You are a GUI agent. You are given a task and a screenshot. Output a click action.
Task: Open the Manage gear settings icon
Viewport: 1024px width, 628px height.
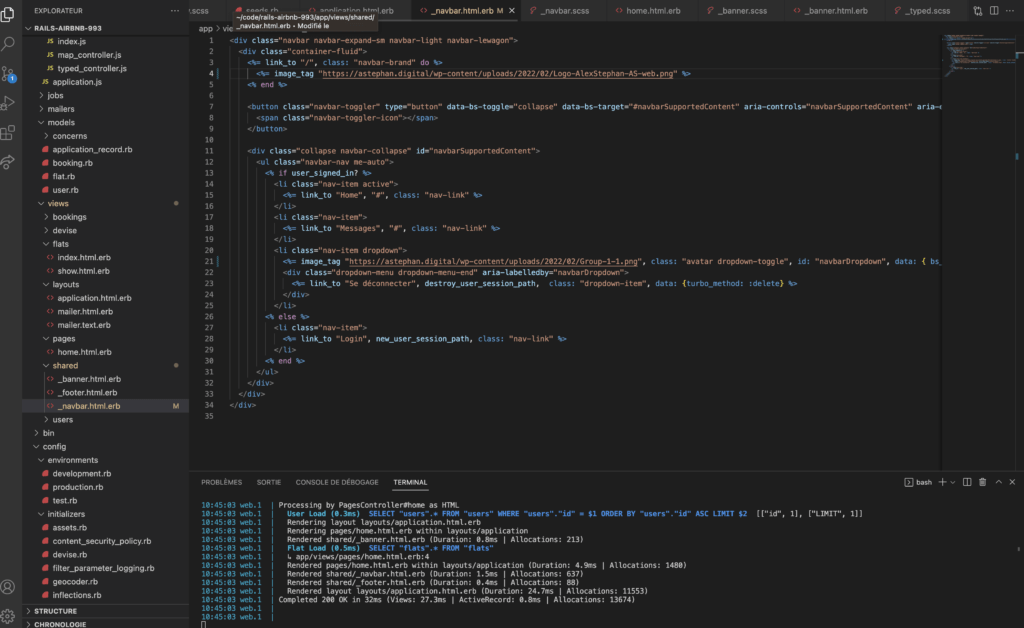[x=9, y=615]
